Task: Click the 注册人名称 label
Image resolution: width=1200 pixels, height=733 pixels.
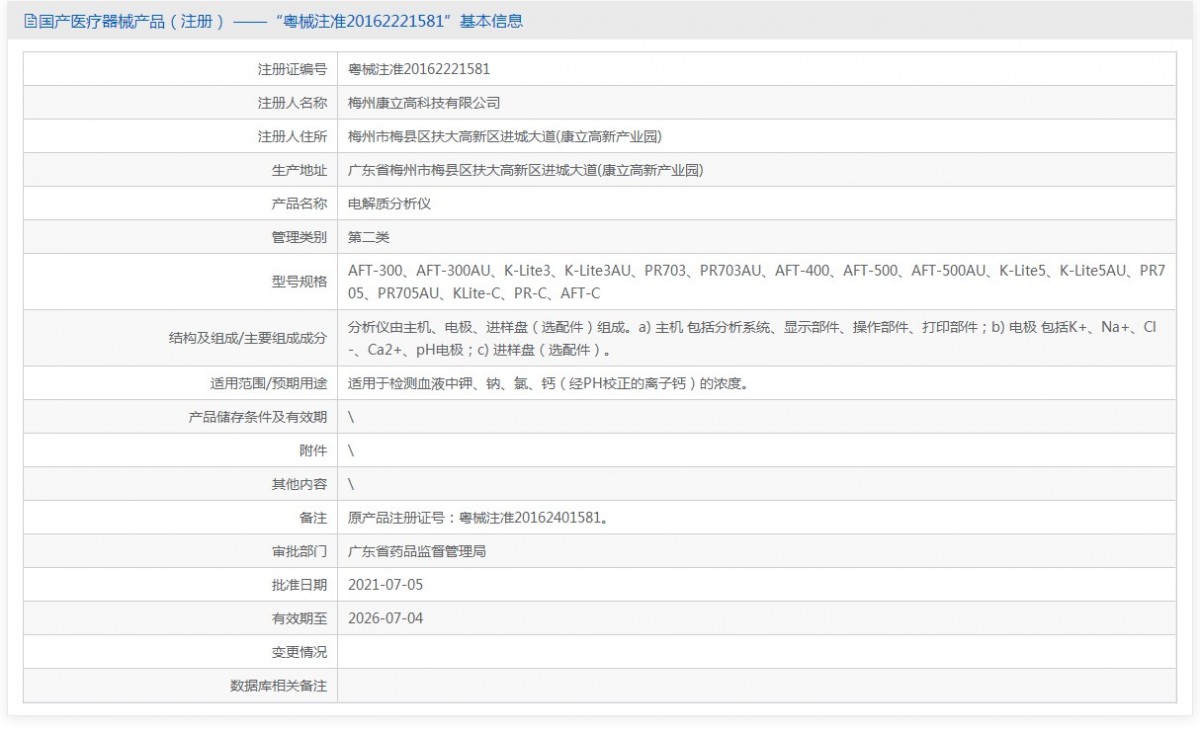Action: point(292,103)
